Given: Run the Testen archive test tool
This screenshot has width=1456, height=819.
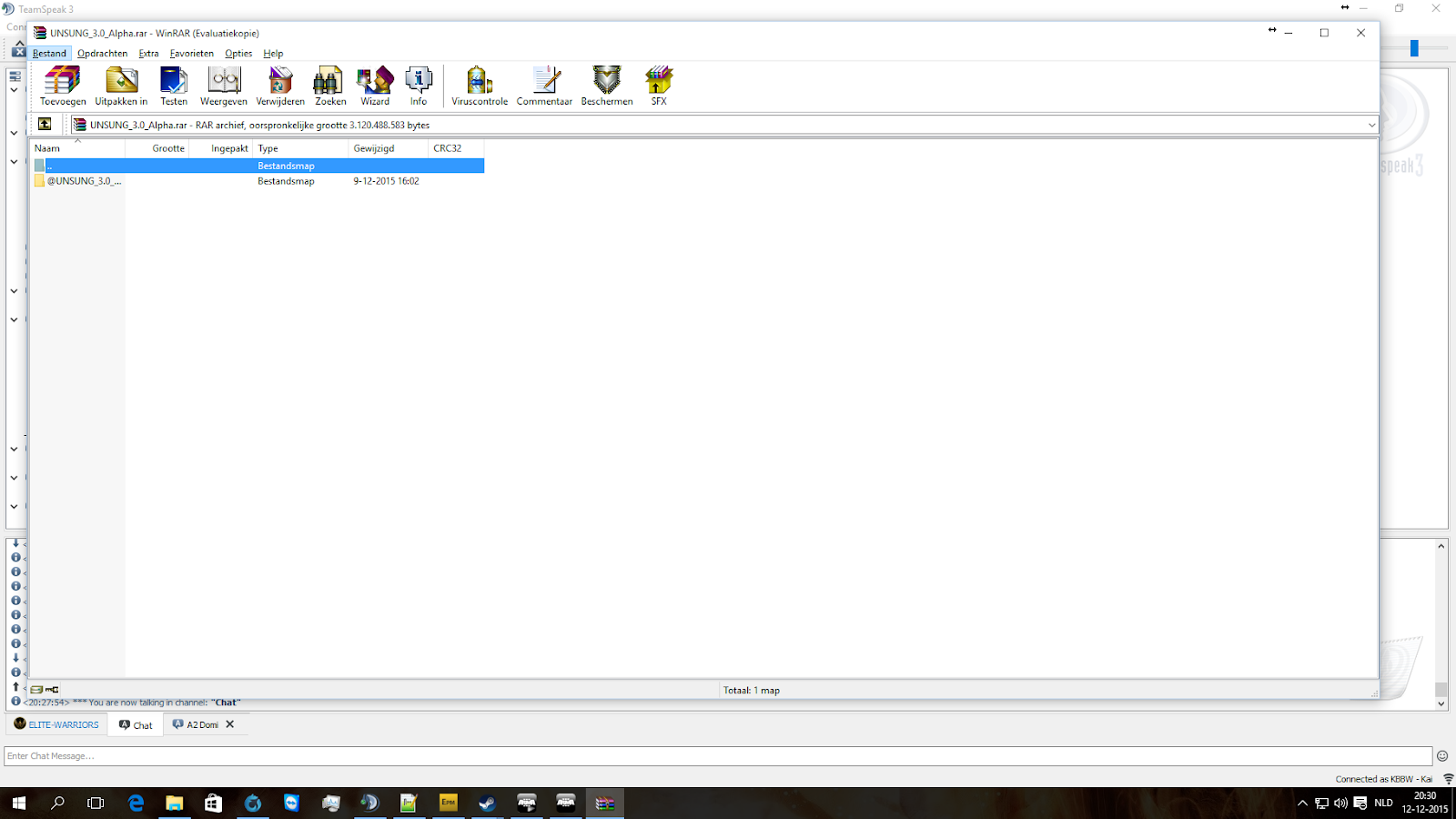Looking at the screenshot, I should click(174, 86).
